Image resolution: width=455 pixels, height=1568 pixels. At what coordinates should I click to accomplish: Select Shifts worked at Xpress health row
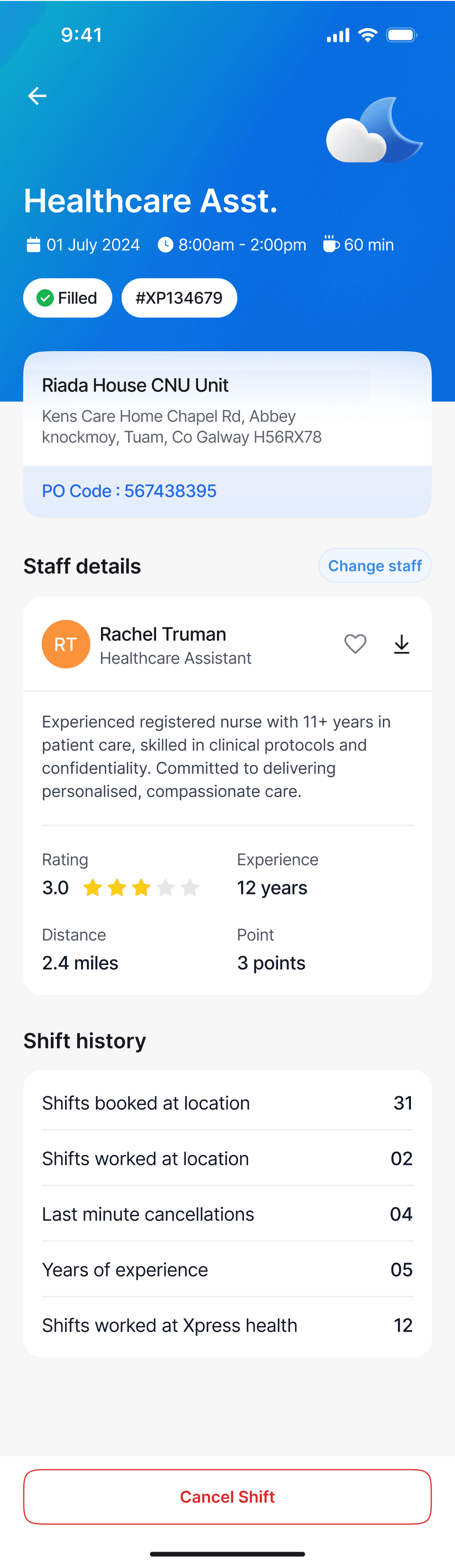click(227, 1325)
